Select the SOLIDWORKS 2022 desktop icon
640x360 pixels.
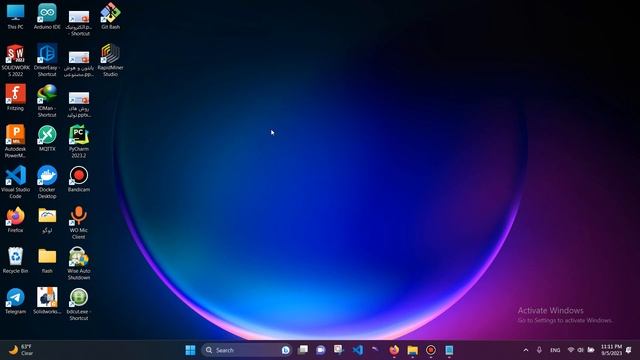[16, 60]
